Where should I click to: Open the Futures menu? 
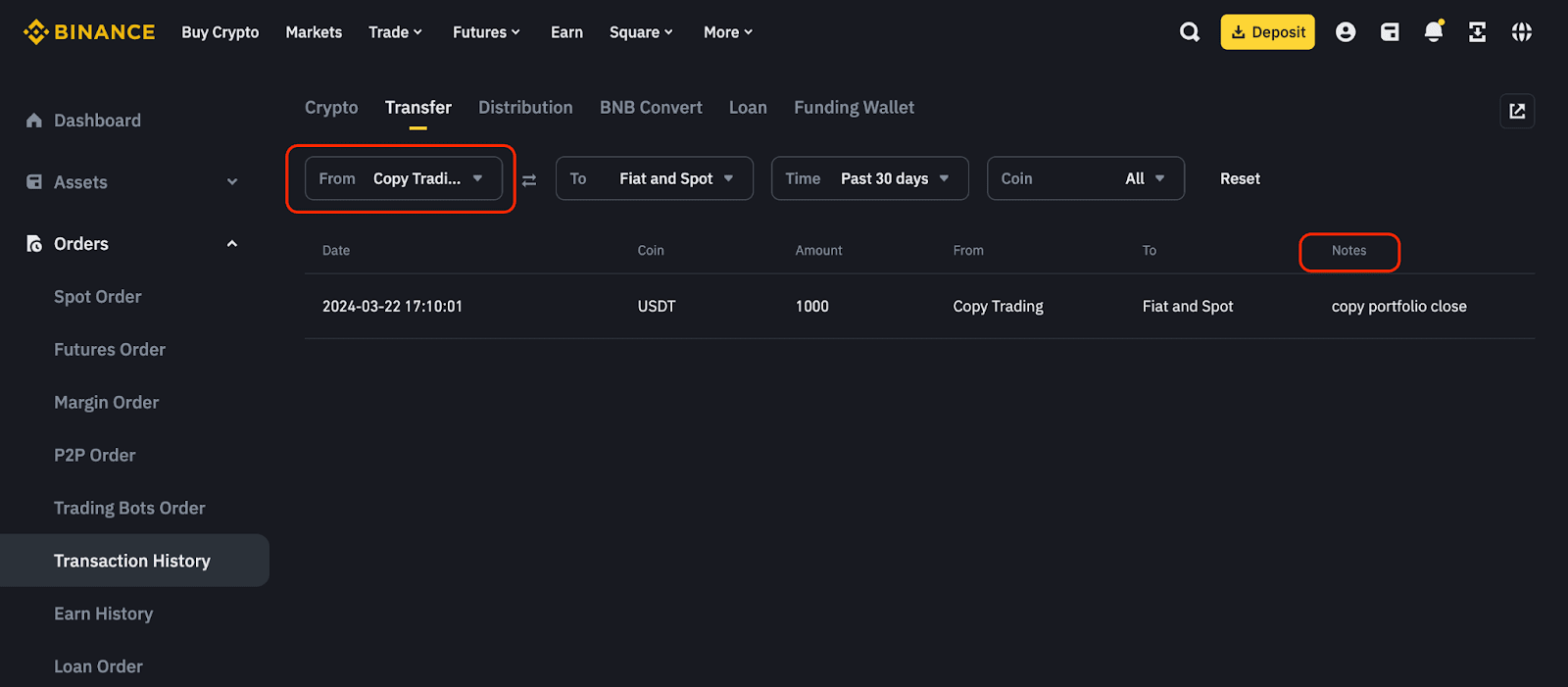click(486, 32)
